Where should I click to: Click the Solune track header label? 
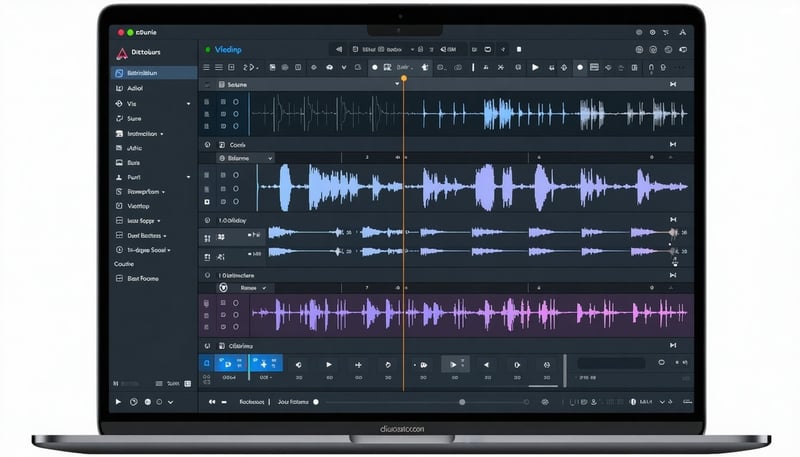237,85
